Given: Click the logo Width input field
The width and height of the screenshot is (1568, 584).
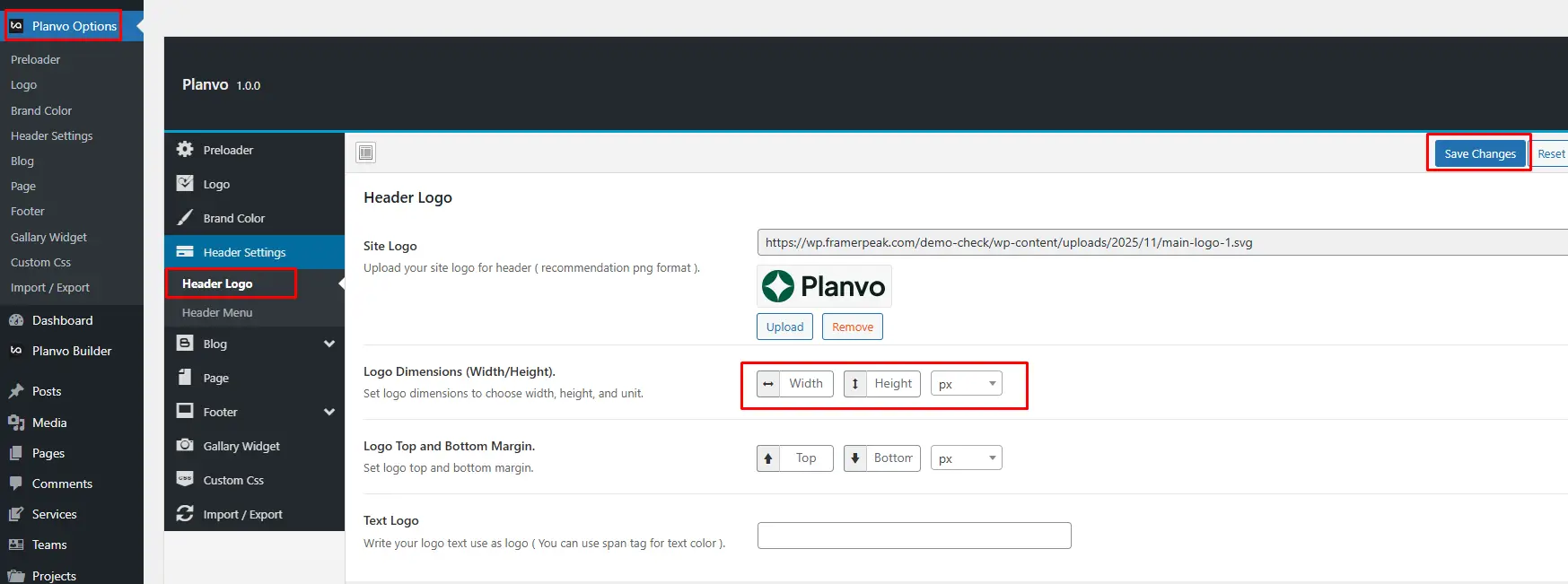Looking at the screenshot, I should [x=806, y=384].
